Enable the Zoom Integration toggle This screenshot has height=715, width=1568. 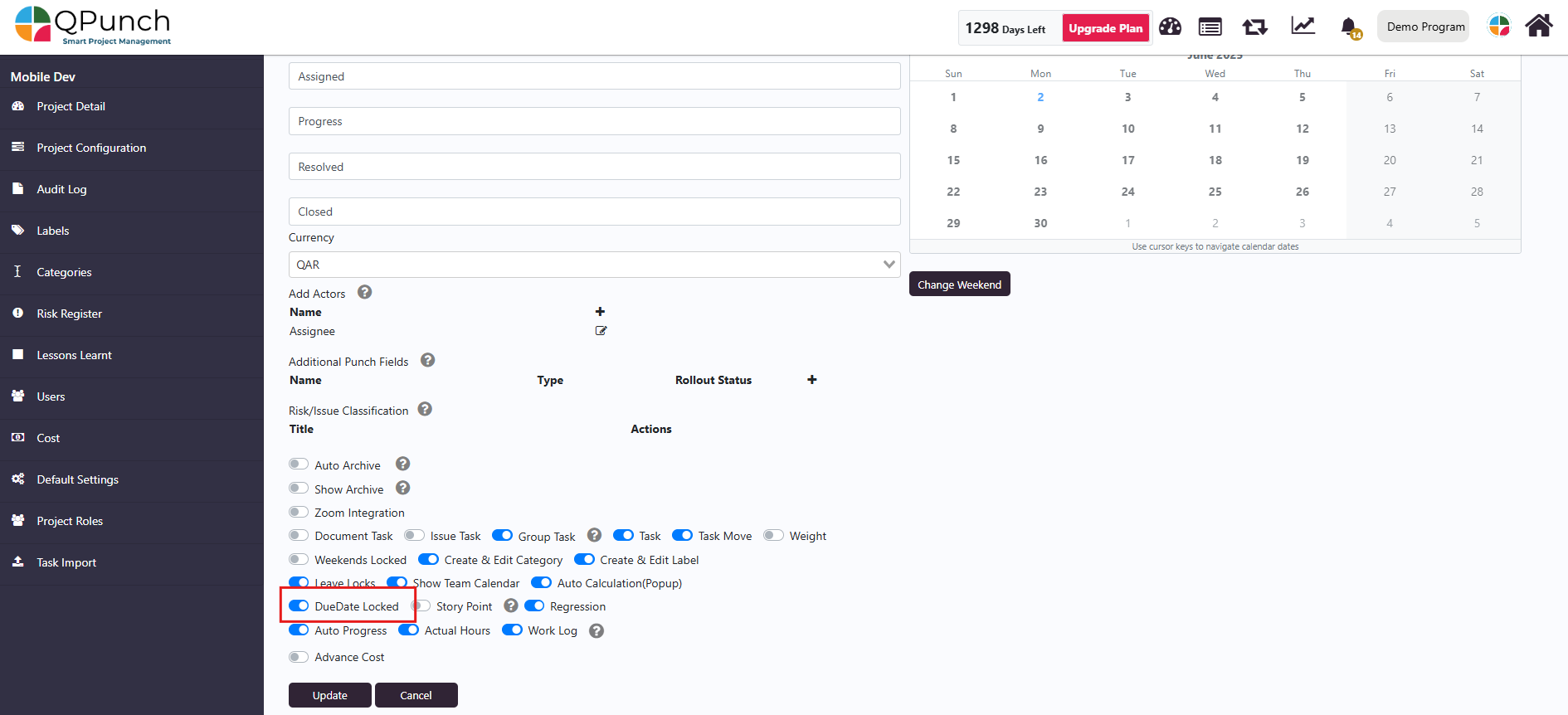(299, 513)
